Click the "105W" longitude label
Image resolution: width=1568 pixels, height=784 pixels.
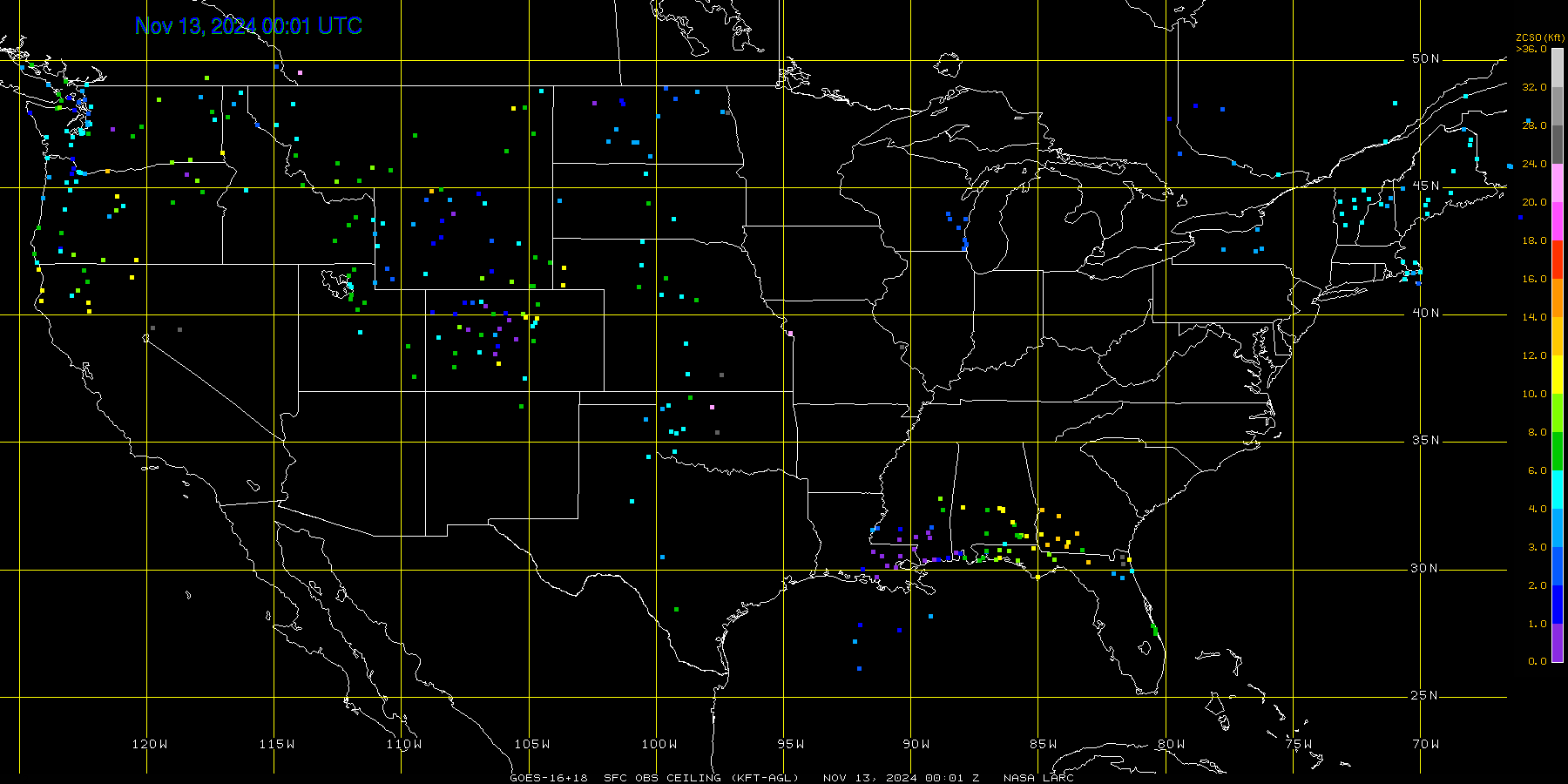(x=532, y=744)
